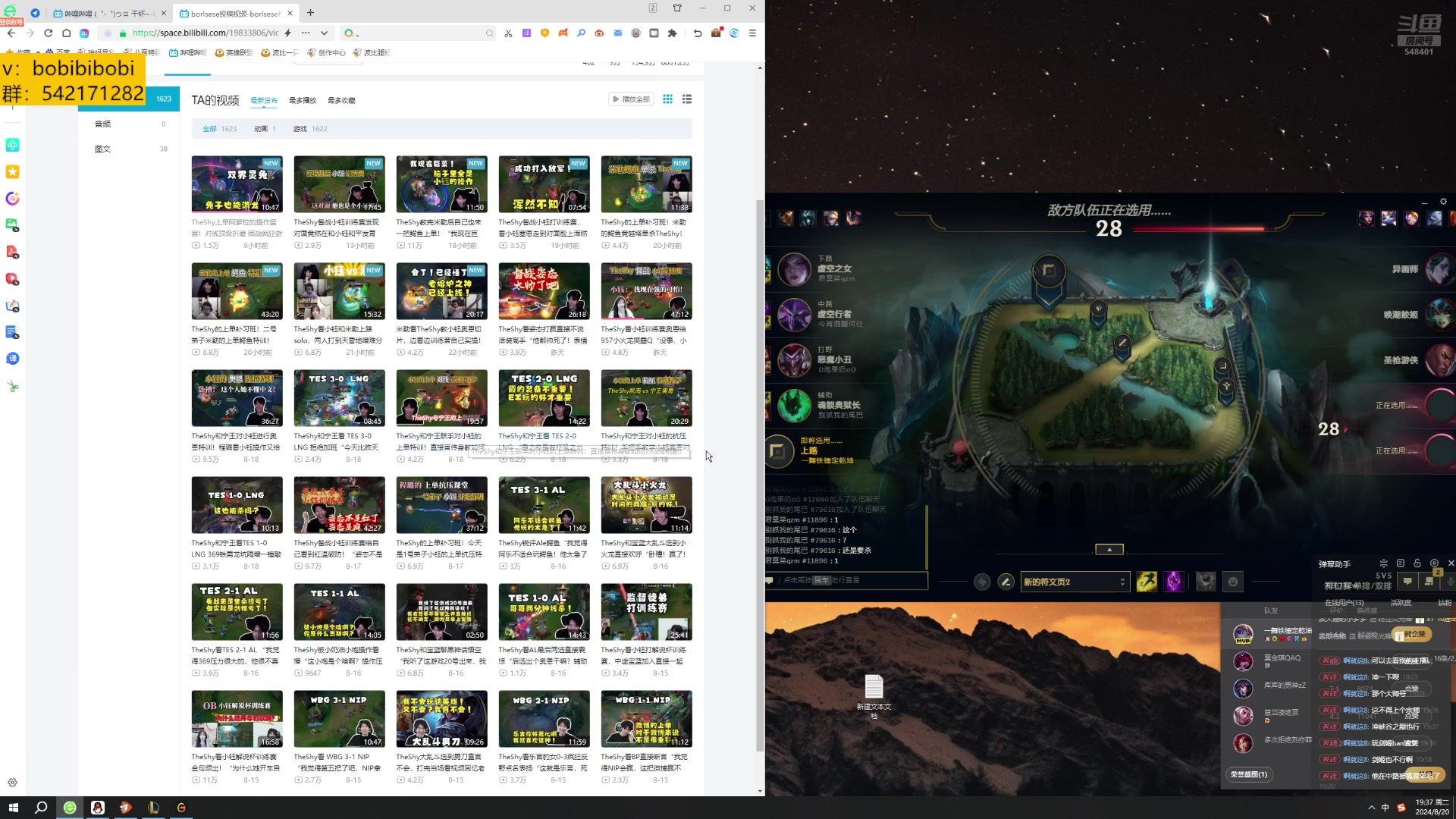
Task: Filter videos by 动画 1 category
Action: pyautogui.click(x=265, y=129)
